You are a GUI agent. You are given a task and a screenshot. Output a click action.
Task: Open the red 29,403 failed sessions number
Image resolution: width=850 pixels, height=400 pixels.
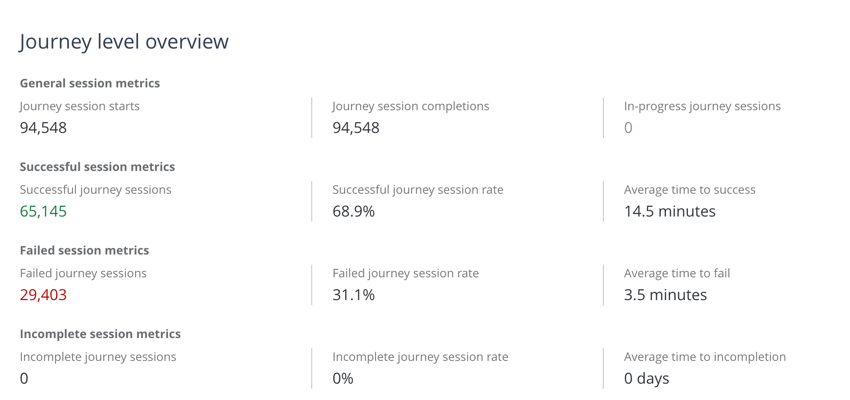43,295
